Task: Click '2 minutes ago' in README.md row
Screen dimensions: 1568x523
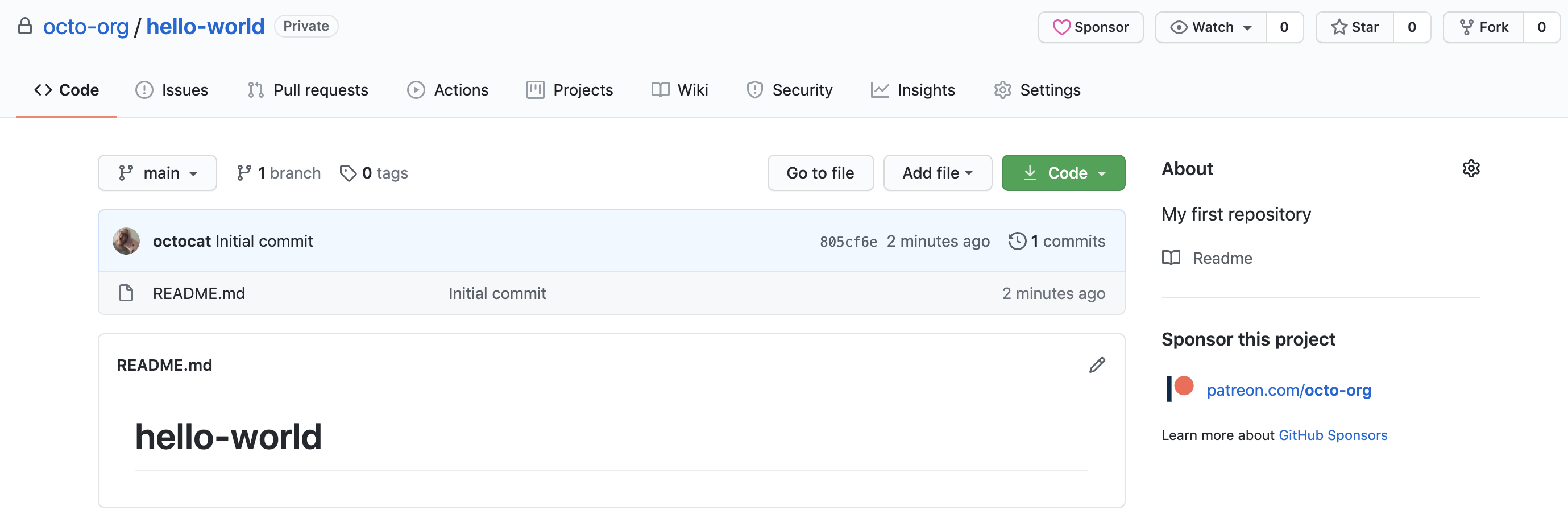Action: point(1053,293)
